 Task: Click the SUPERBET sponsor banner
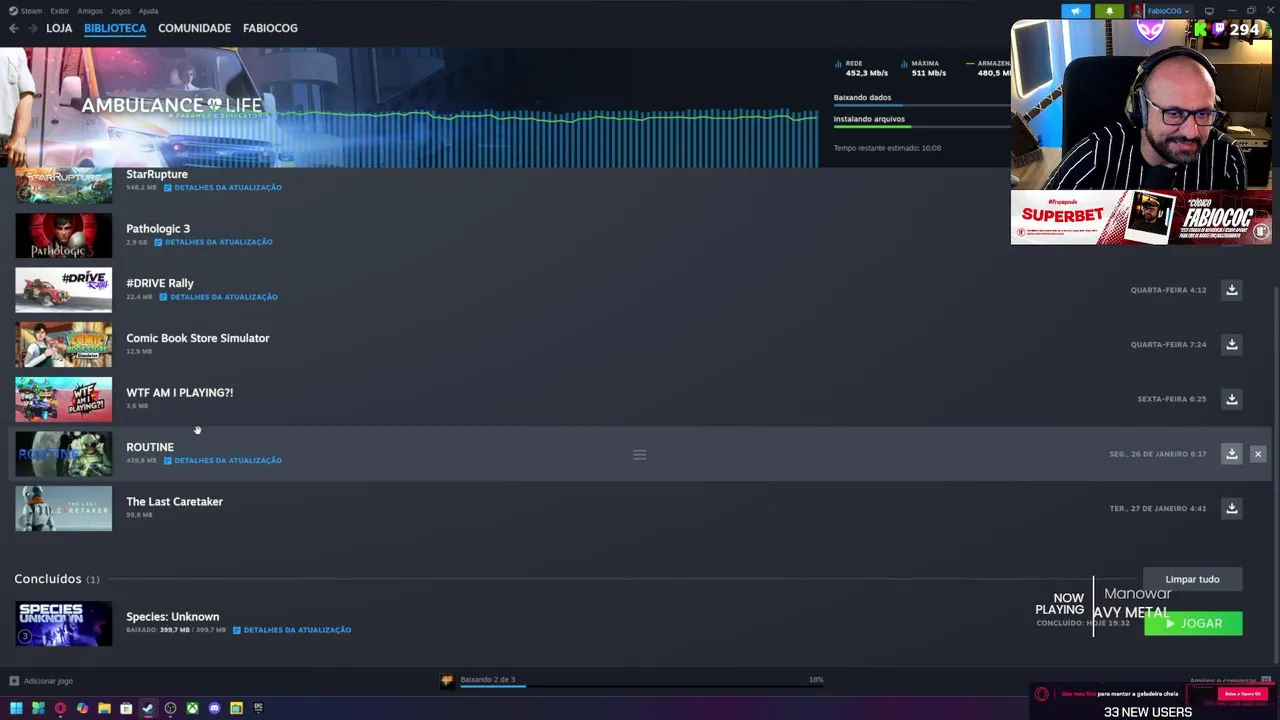point(1141,217)
